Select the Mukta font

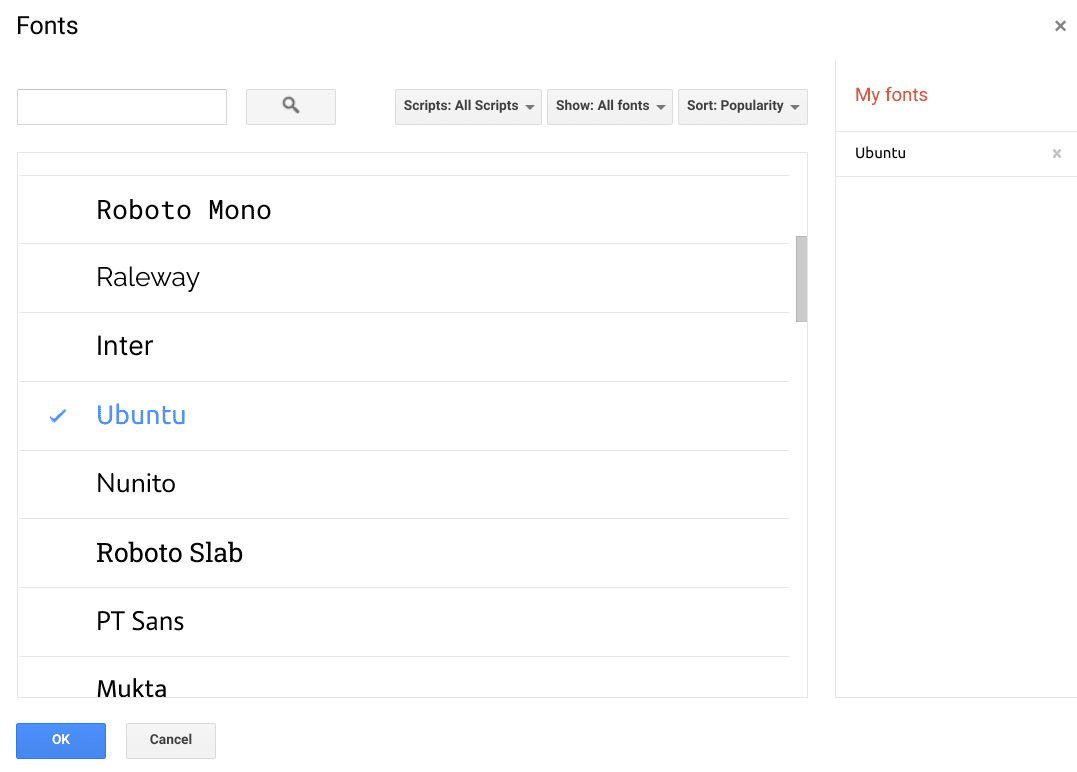click(x=404, y=678)
